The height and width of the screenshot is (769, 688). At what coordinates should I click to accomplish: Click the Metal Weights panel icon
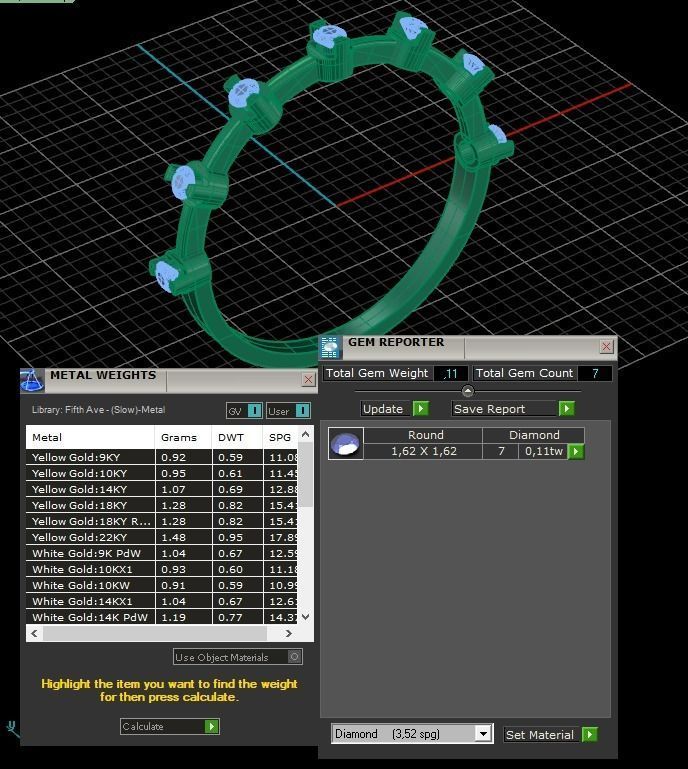click(x=32, y=381)
